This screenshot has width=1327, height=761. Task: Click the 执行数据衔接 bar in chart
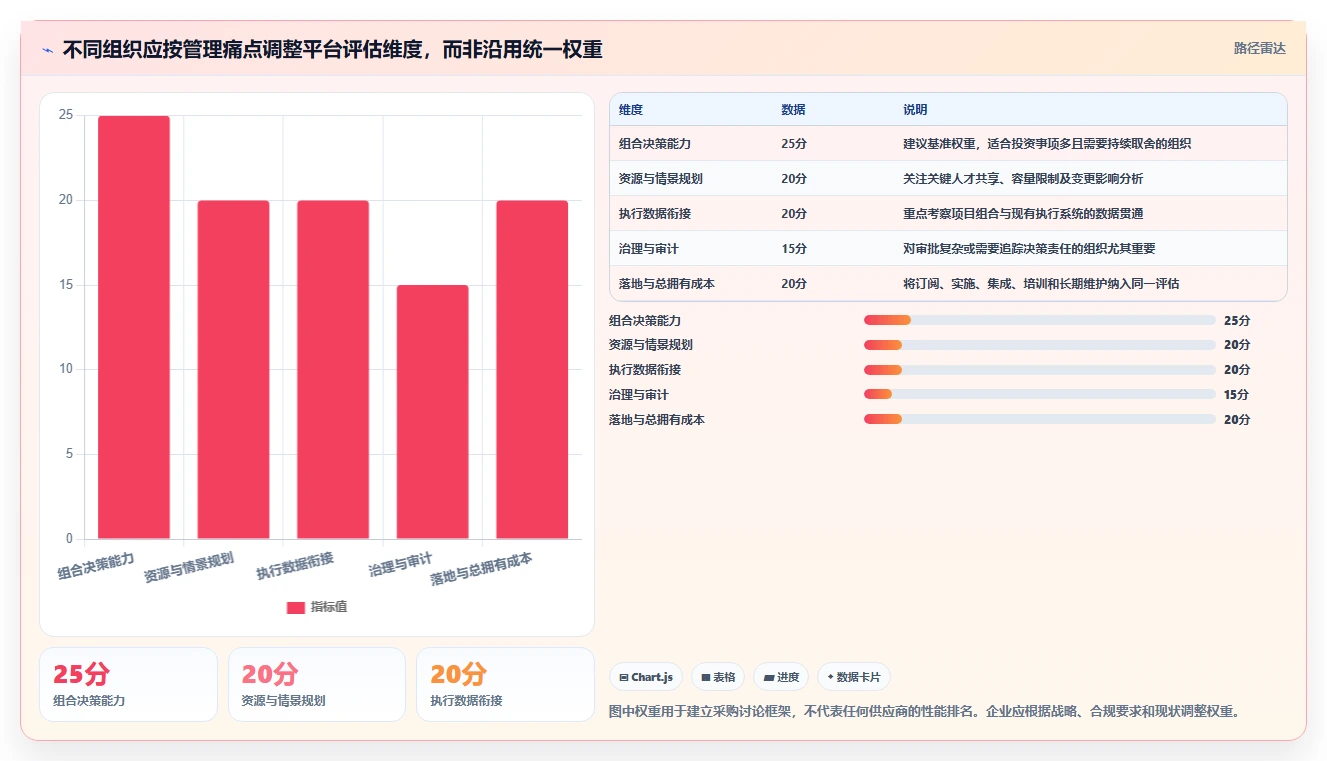pos(333,370)
